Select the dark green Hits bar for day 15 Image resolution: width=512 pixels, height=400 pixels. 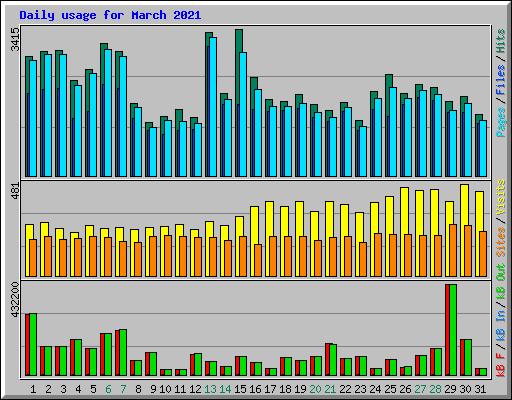(239, 103)
